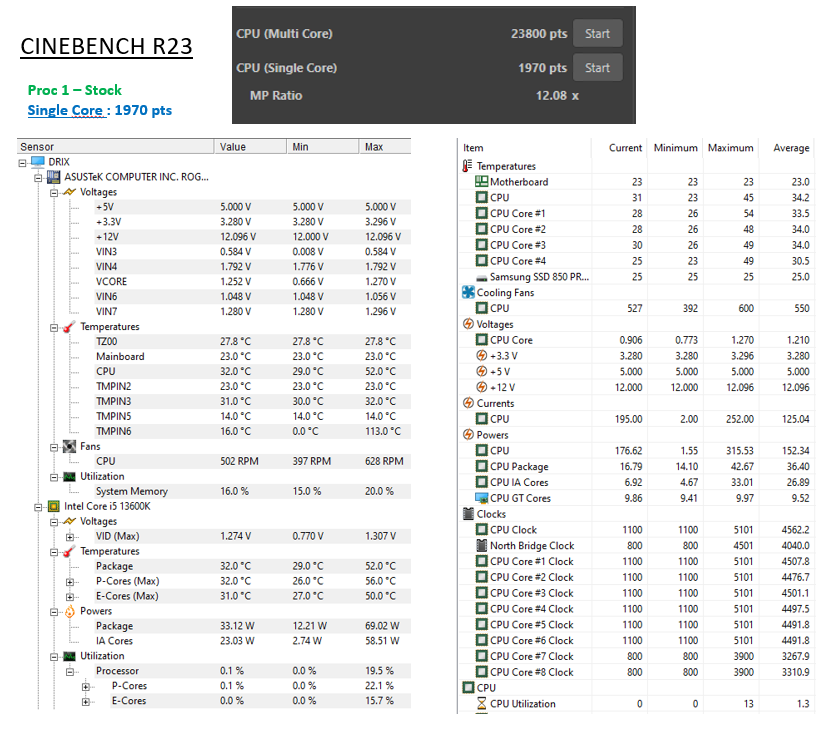The height and width of the screenshot is (734, 834).
Task: Expand the E-Cores utilization row
Action: (x=86, y=702)
